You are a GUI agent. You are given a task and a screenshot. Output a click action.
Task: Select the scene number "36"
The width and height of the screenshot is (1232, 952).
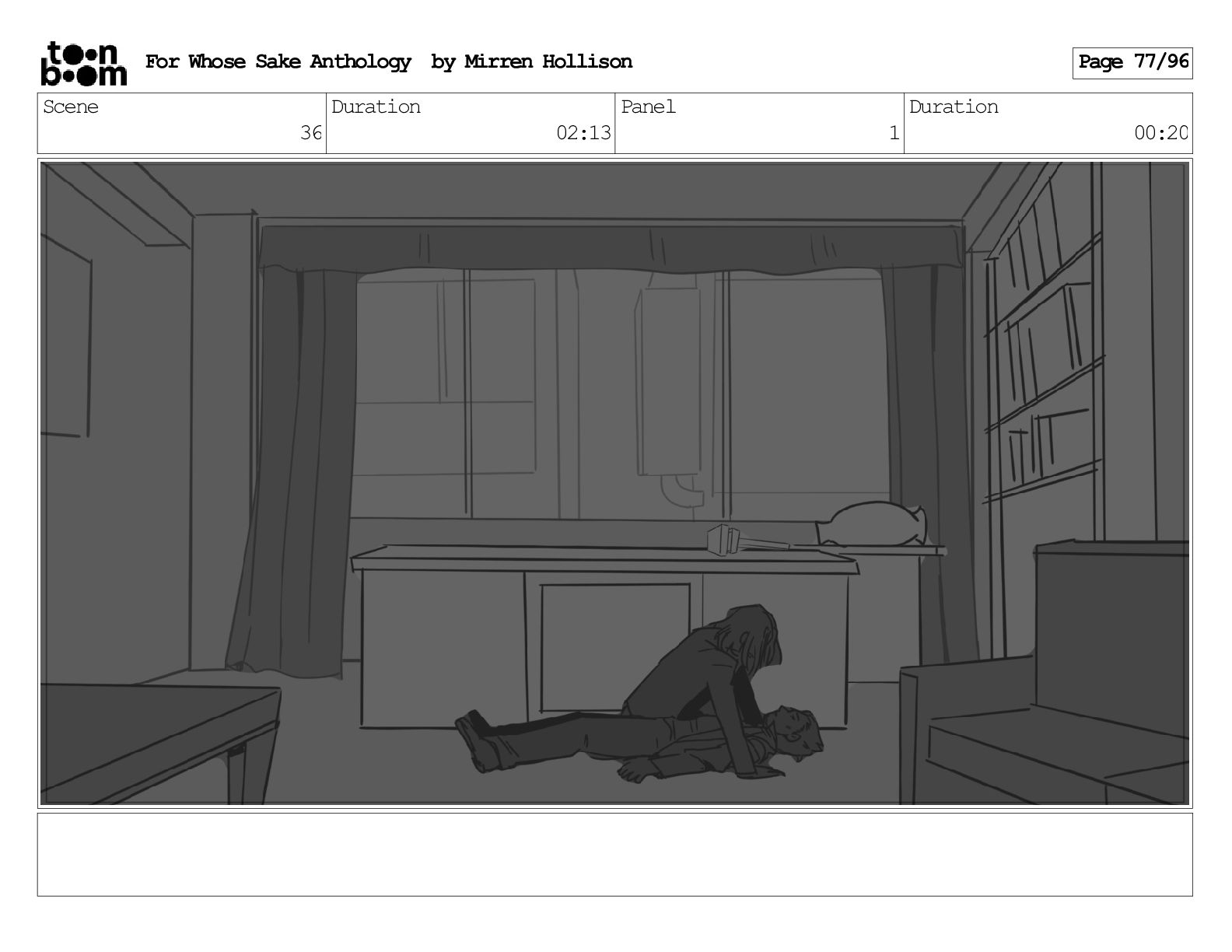[x=311, y=133]
